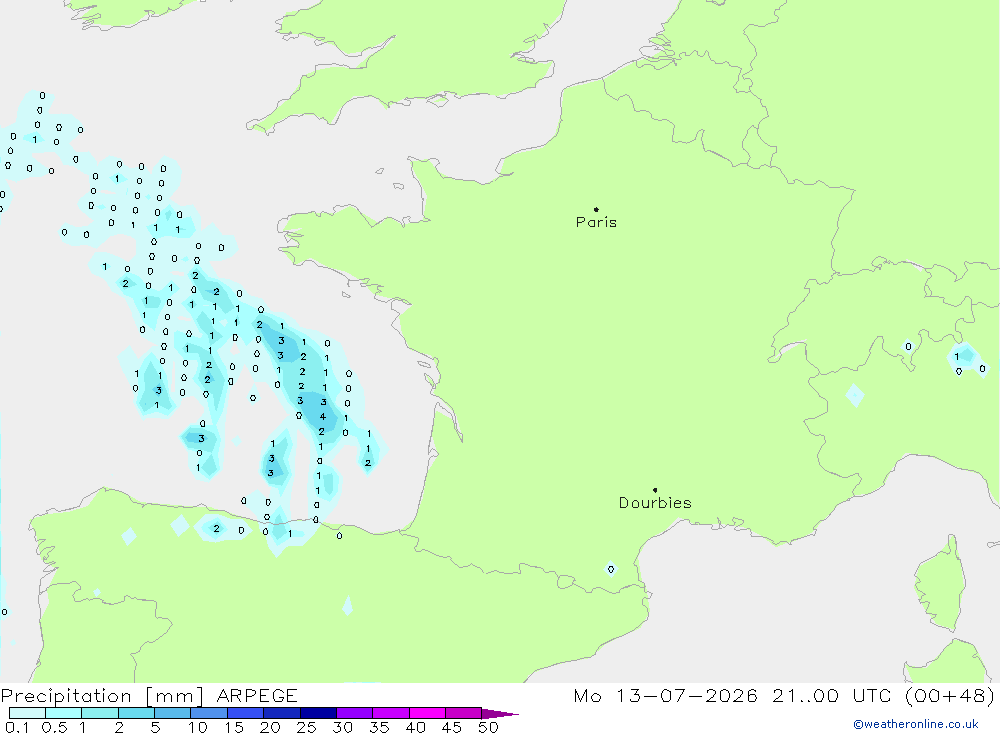The height and width of the screenshot is (733, 1000).
Task: Open the weatheronline.co.uk copyright link
Action: [916, 724]
